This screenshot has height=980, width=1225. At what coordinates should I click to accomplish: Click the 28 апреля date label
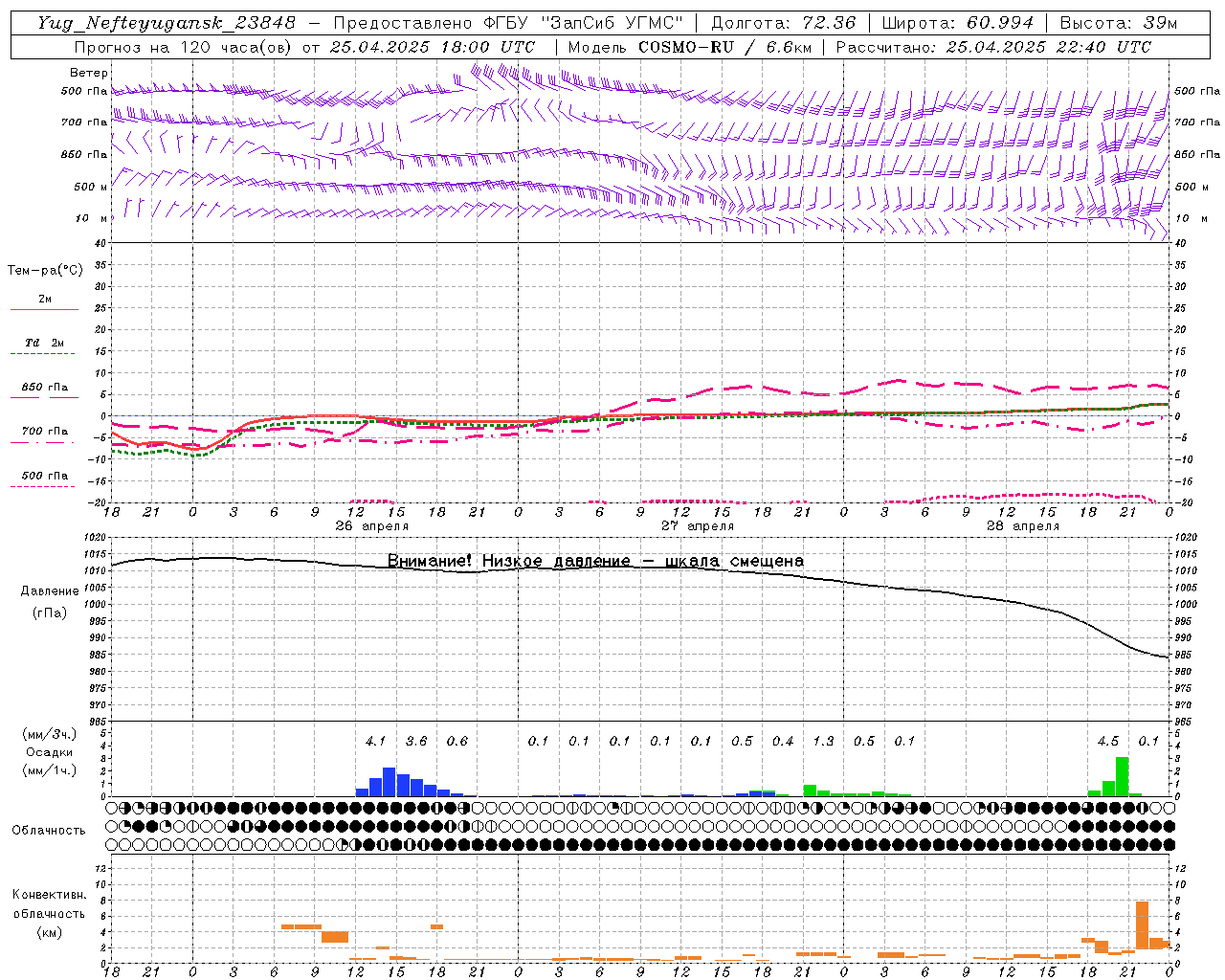1023,526
